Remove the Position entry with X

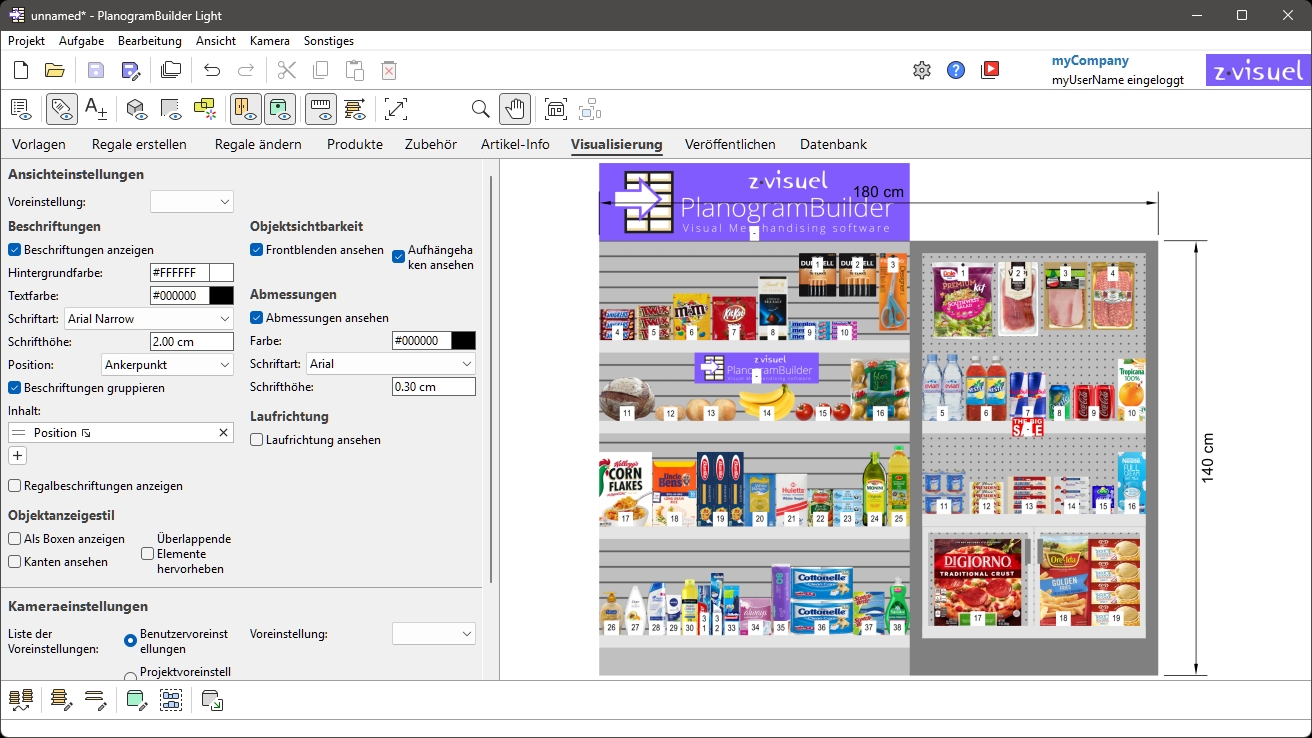224,433
